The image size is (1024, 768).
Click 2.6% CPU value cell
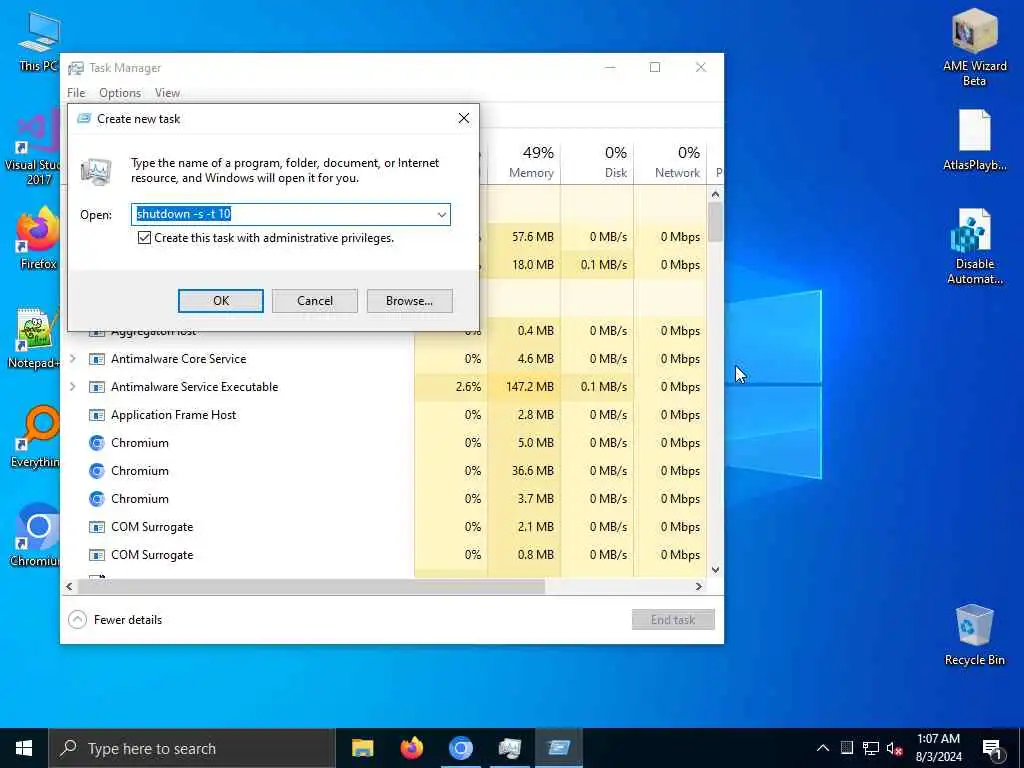[x=451, y=387]
